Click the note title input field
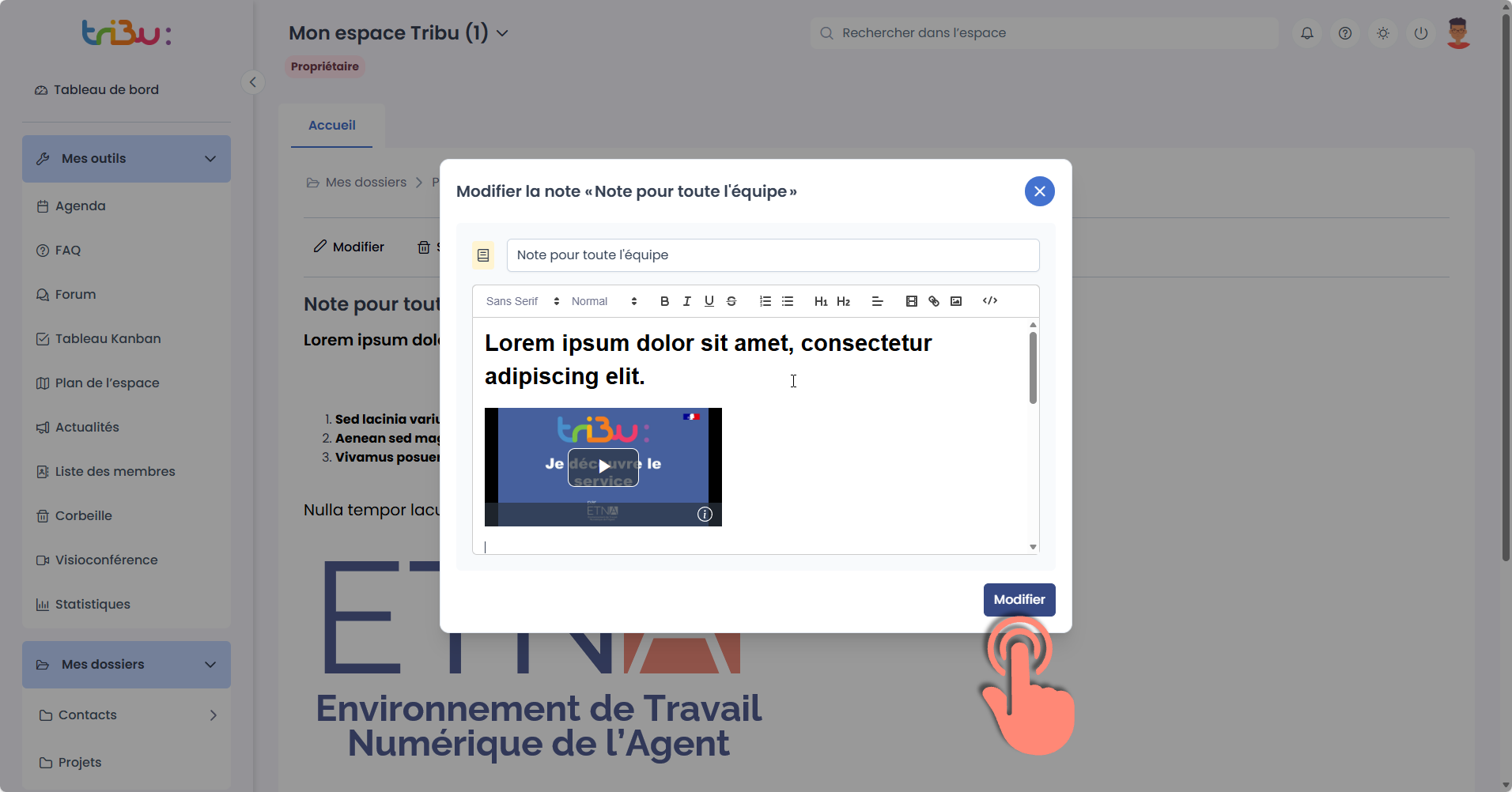Screen dimensions: 1512x792 click(x=773, y=255)
